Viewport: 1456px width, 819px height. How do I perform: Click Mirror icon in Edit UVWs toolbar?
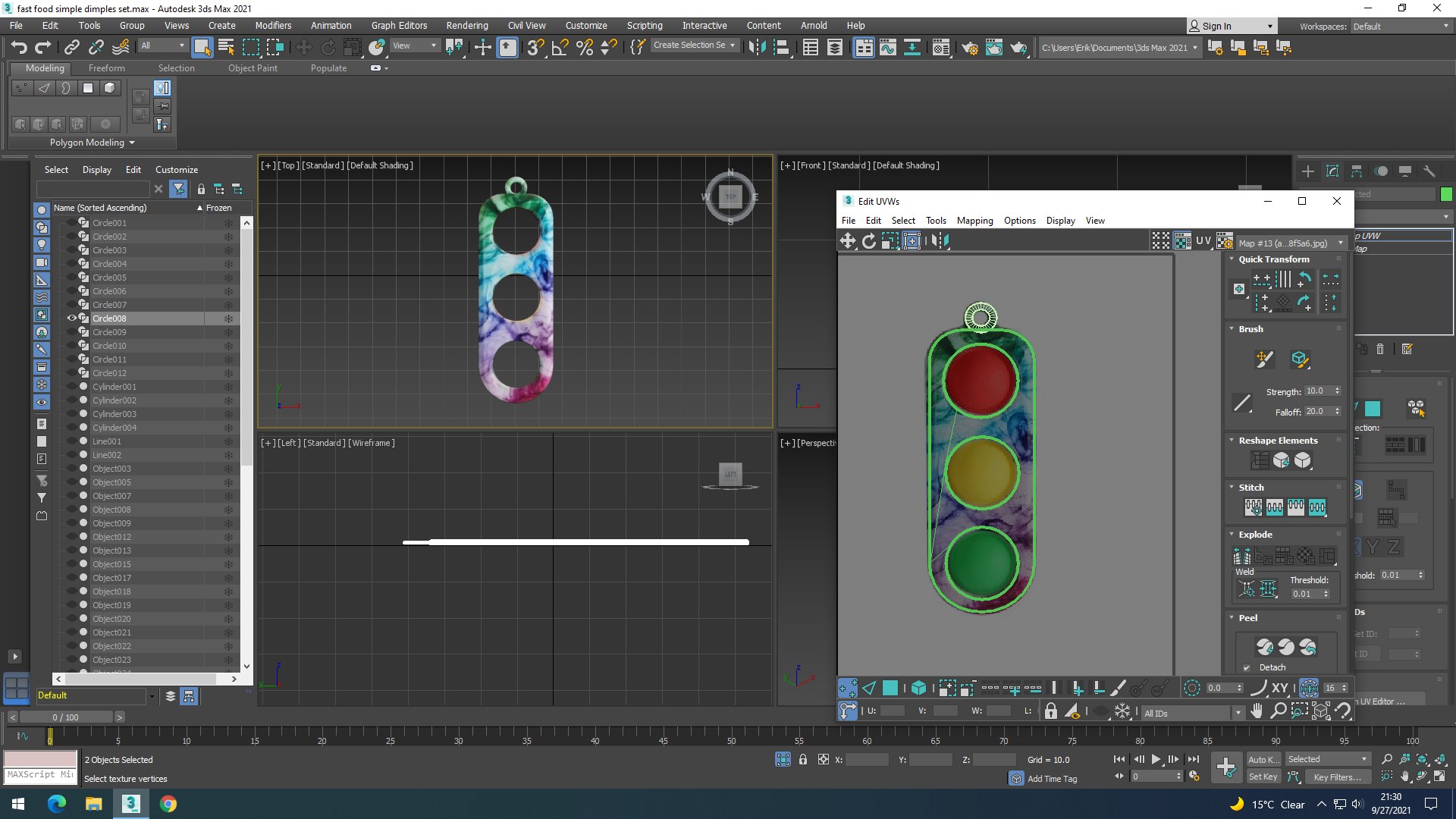(940, 241)
